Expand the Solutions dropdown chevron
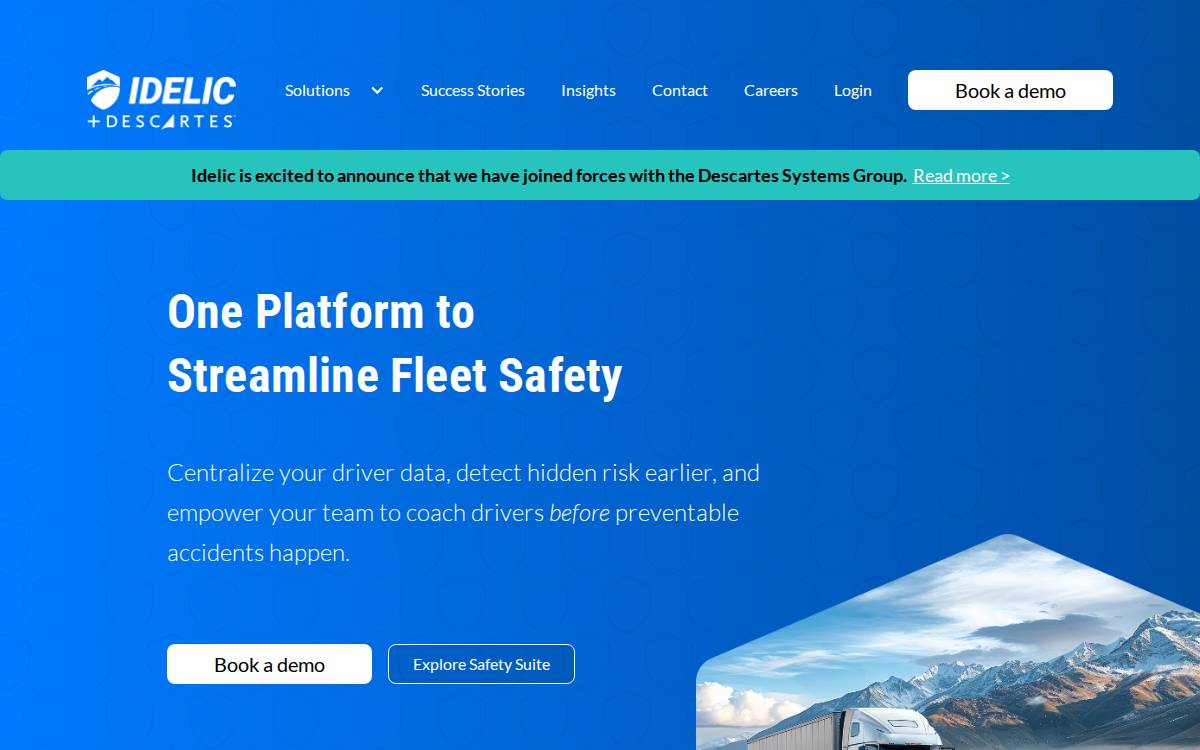Screen dimensions: 1200x750 377,90
